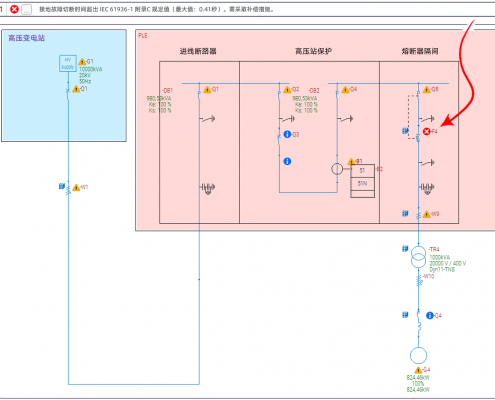This screenshot has height=400, width=495.
Task: Click the IEC 61936-1 error message text
Action: [x=157, y=9]
